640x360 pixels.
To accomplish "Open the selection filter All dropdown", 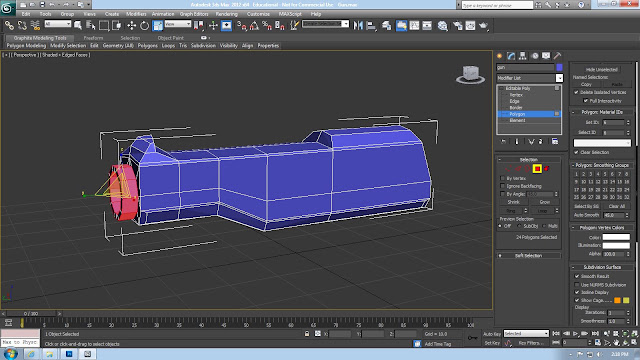I will (58, 24).
